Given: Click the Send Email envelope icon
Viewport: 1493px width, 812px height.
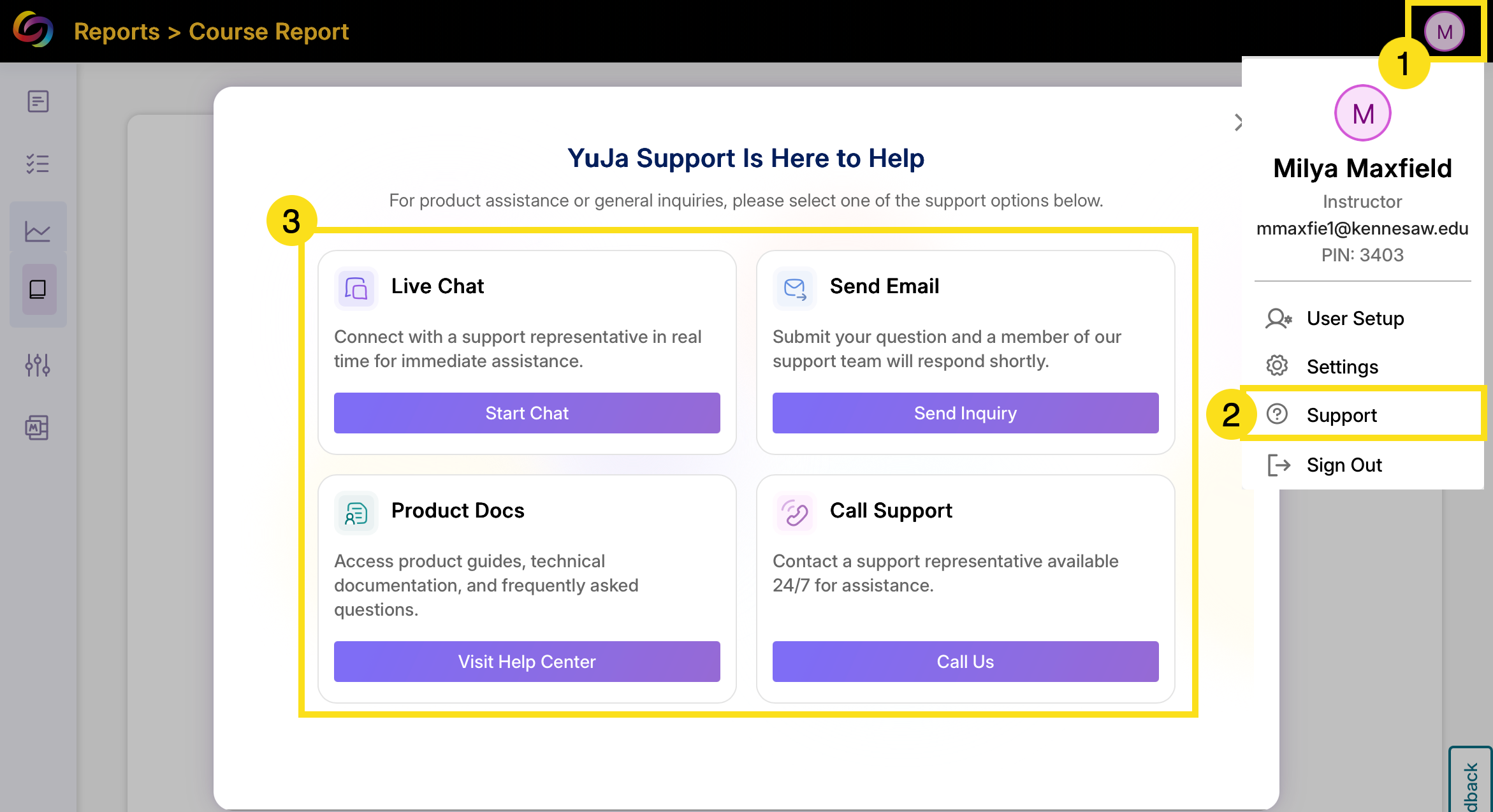Looking at the screenshot, I should [794, 288].
